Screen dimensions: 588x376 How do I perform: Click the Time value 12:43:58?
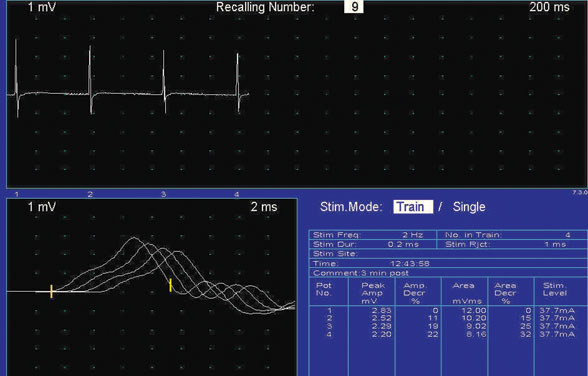pos(410,264)
